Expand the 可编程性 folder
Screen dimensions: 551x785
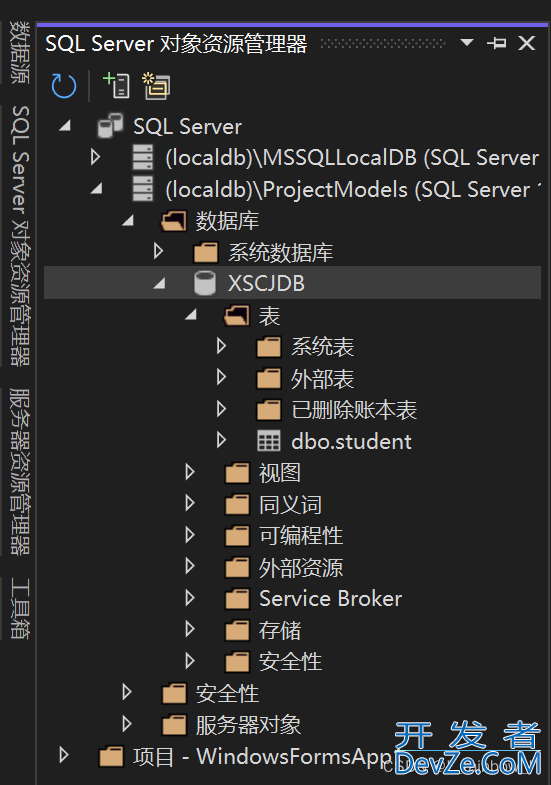point(190,535)
